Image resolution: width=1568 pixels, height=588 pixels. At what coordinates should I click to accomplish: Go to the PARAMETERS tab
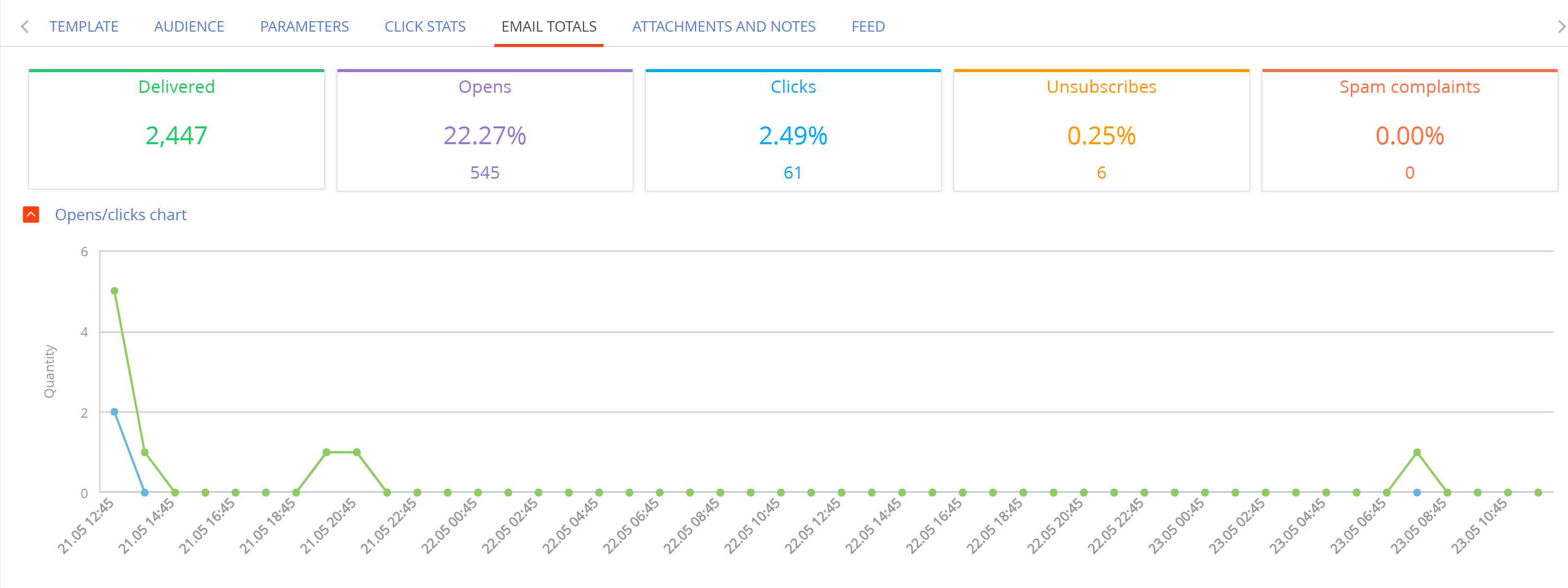(304, 27)
